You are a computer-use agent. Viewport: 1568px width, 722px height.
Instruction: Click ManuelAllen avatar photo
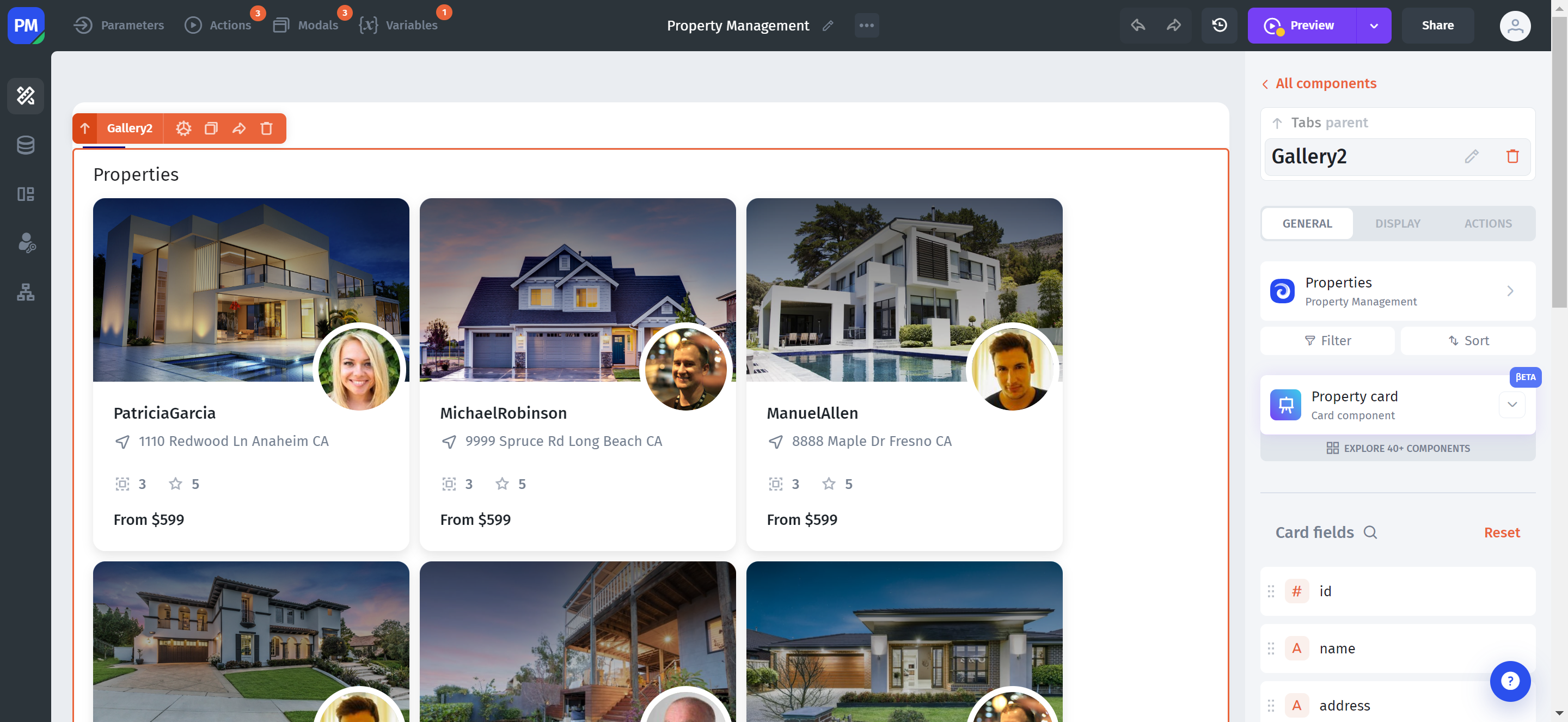1012,369
